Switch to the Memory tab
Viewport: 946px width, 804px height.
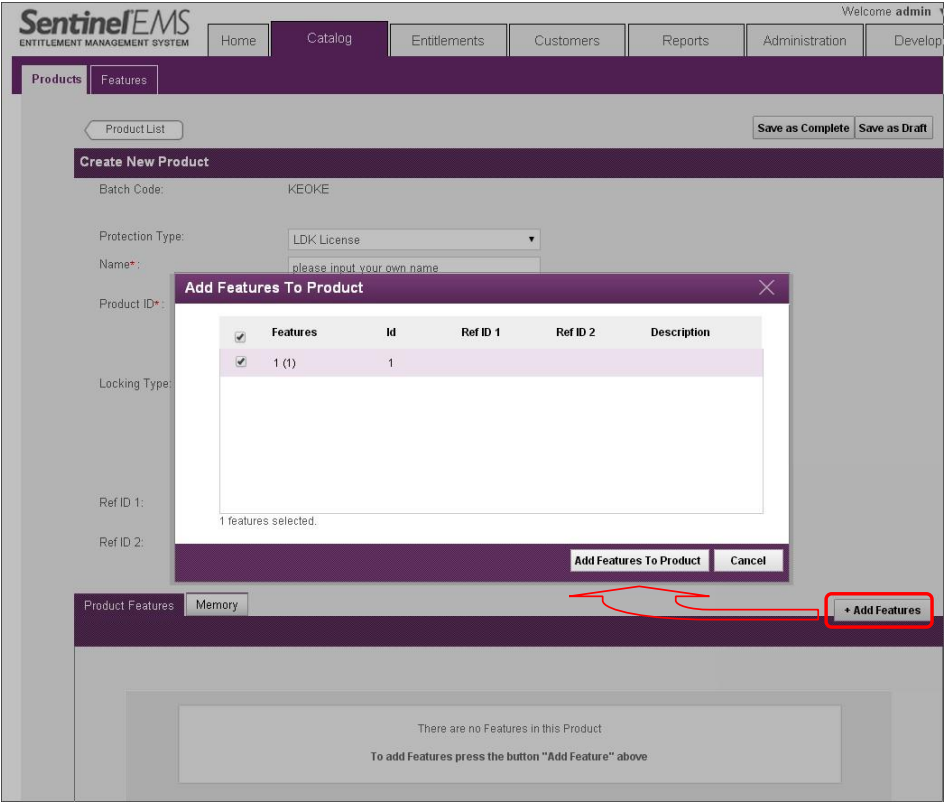coord(217,605)
